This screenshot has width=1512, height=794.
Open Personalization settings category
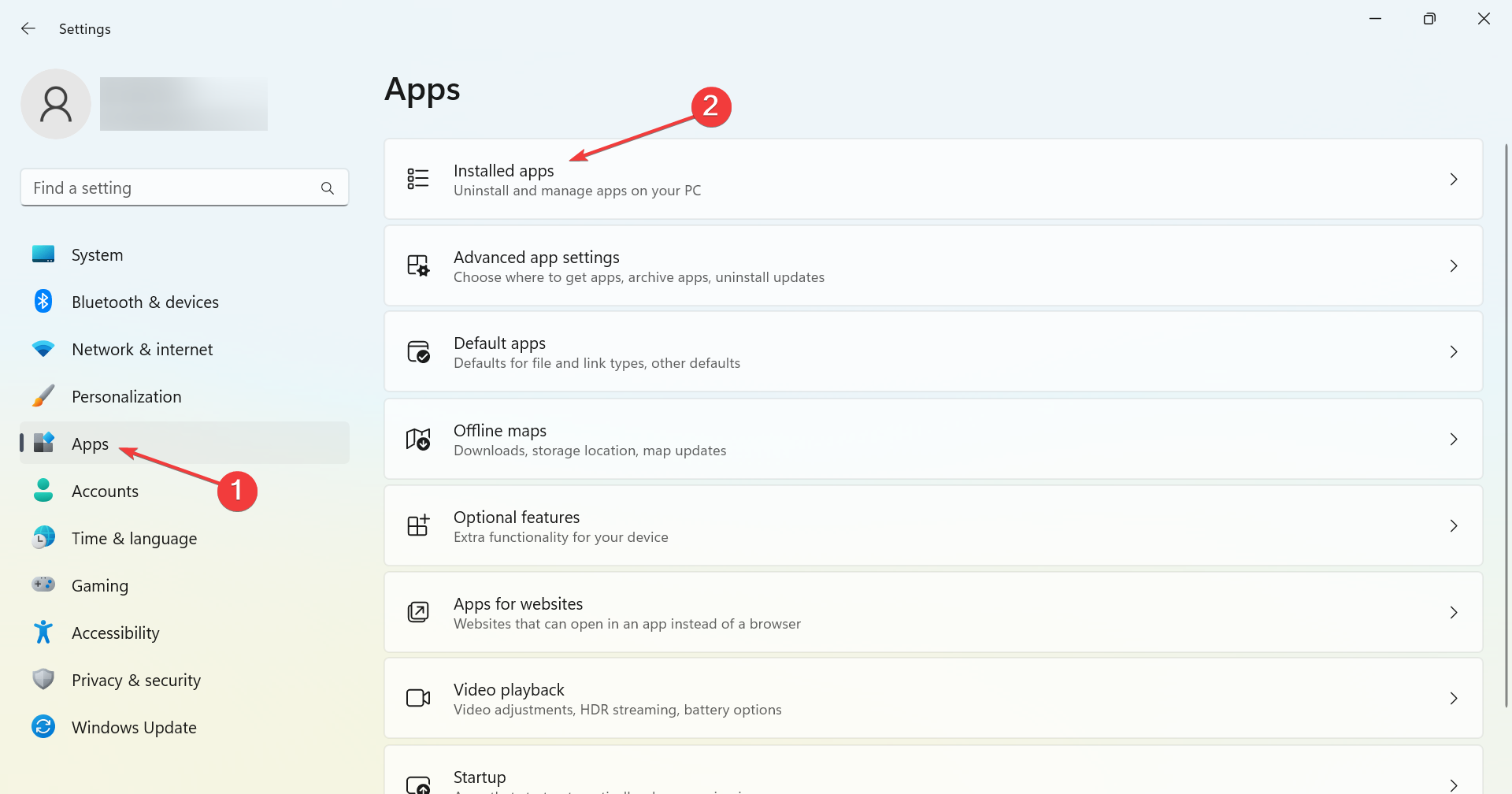pos(184,396)
